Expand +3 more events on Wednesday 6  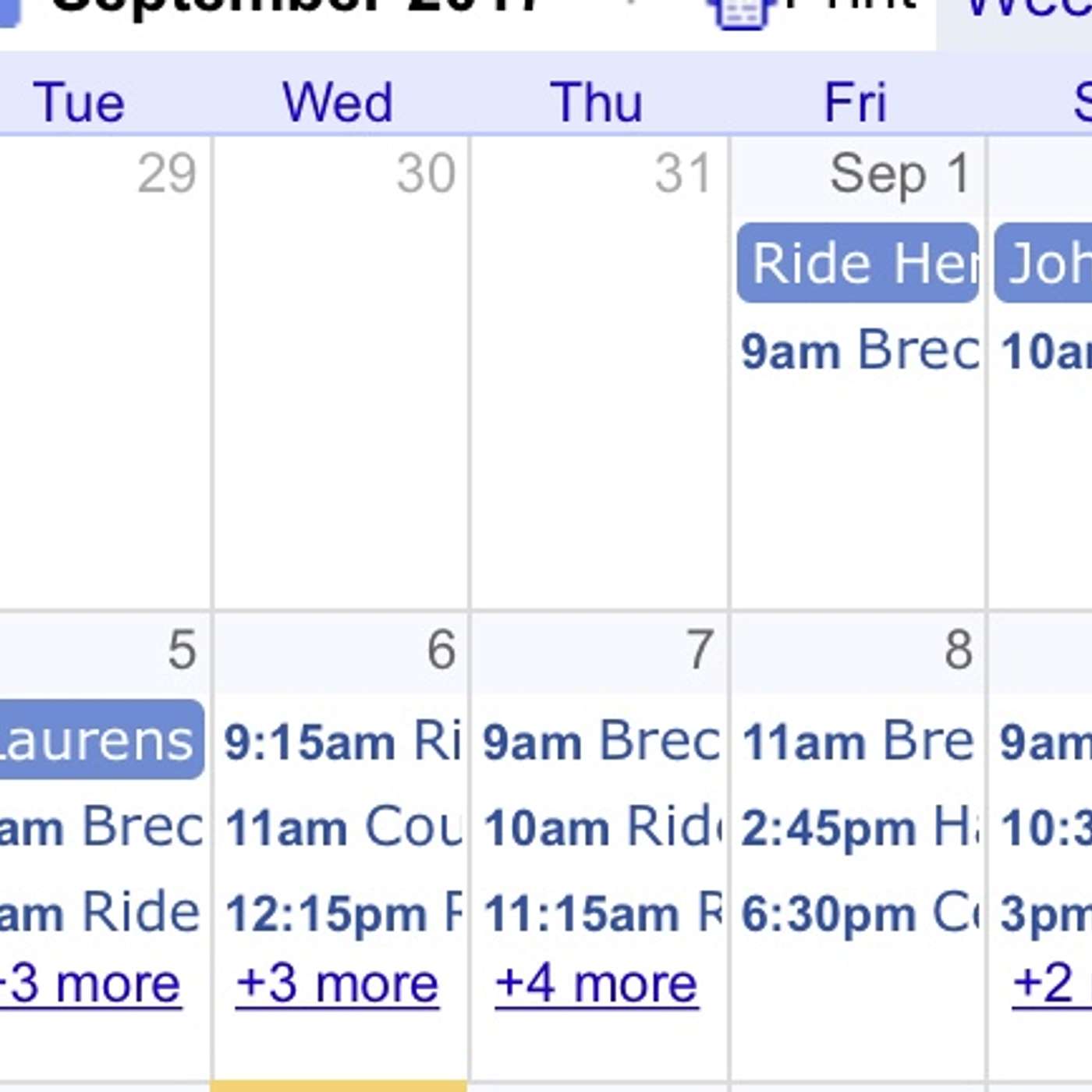(x=337, y=984)
